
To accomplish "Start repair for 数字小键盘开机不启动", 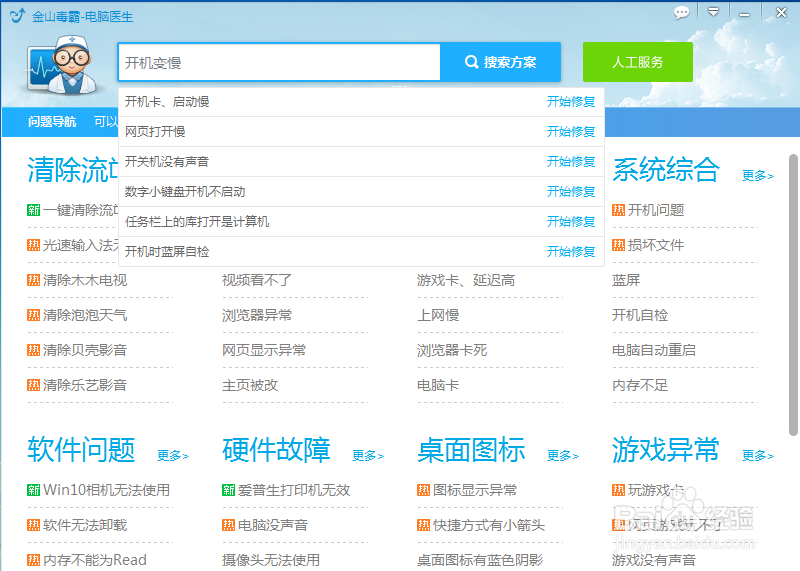I will [x=571, y=192].
